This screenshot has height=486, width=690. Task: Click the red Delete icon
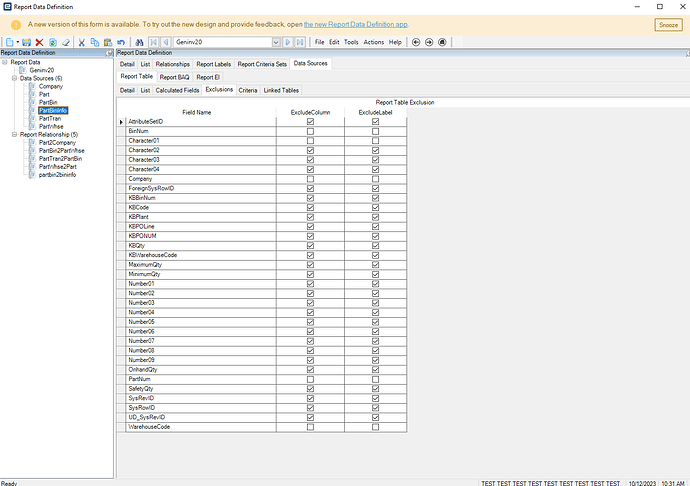[x=38, y=42]
